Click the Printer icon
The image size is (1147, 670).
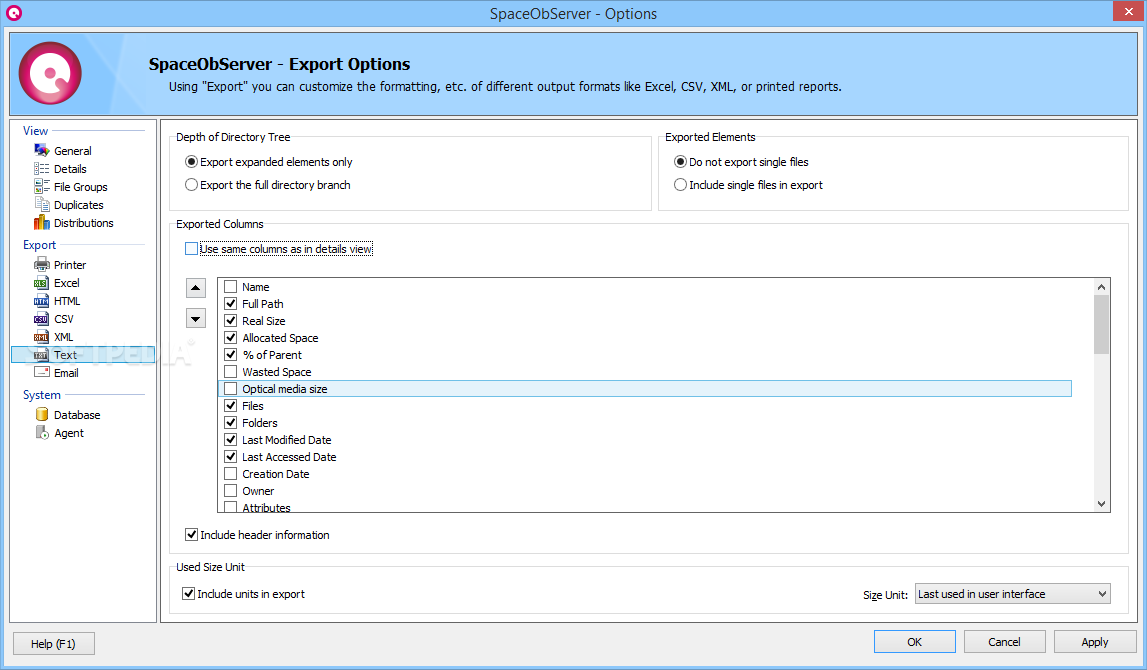[42, 264]
